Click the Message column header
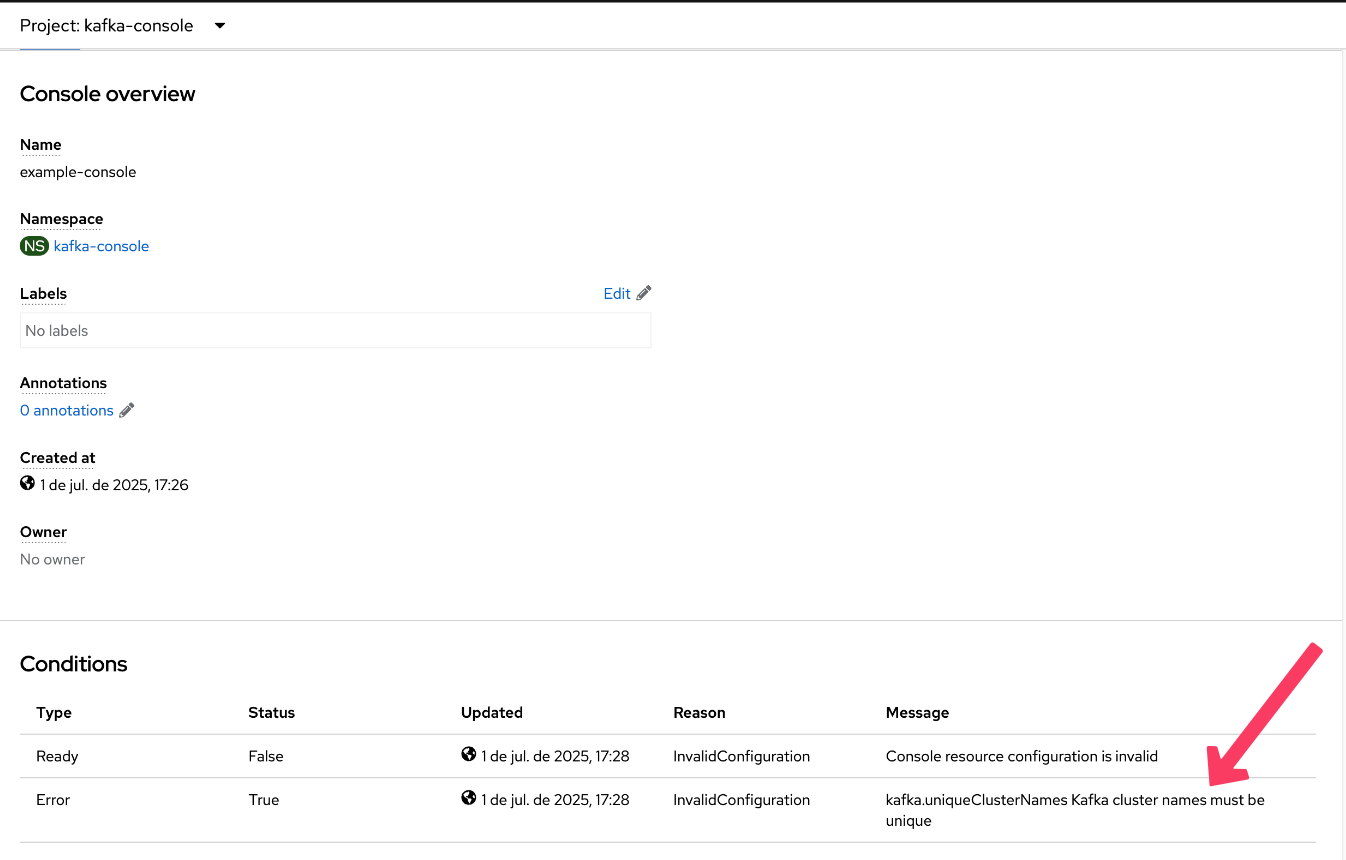 [x=917, y=713]
